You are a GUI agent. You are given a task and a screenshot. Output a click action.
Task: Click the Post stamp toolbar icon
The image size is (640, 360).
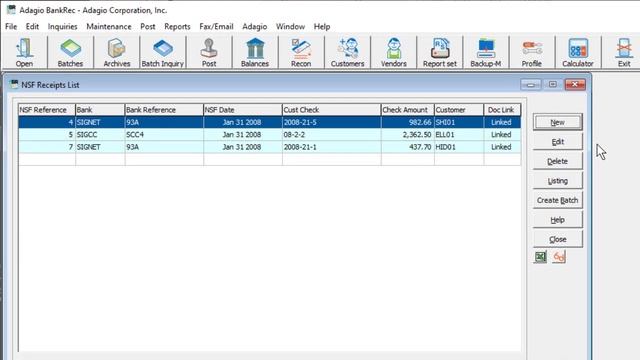pyautogui.click(x=209, y=52)
